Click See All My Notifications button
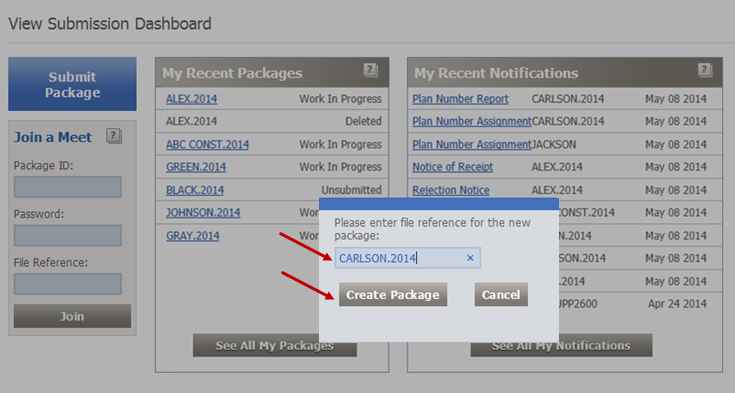The image size is (735, 393). pos(561,346)
